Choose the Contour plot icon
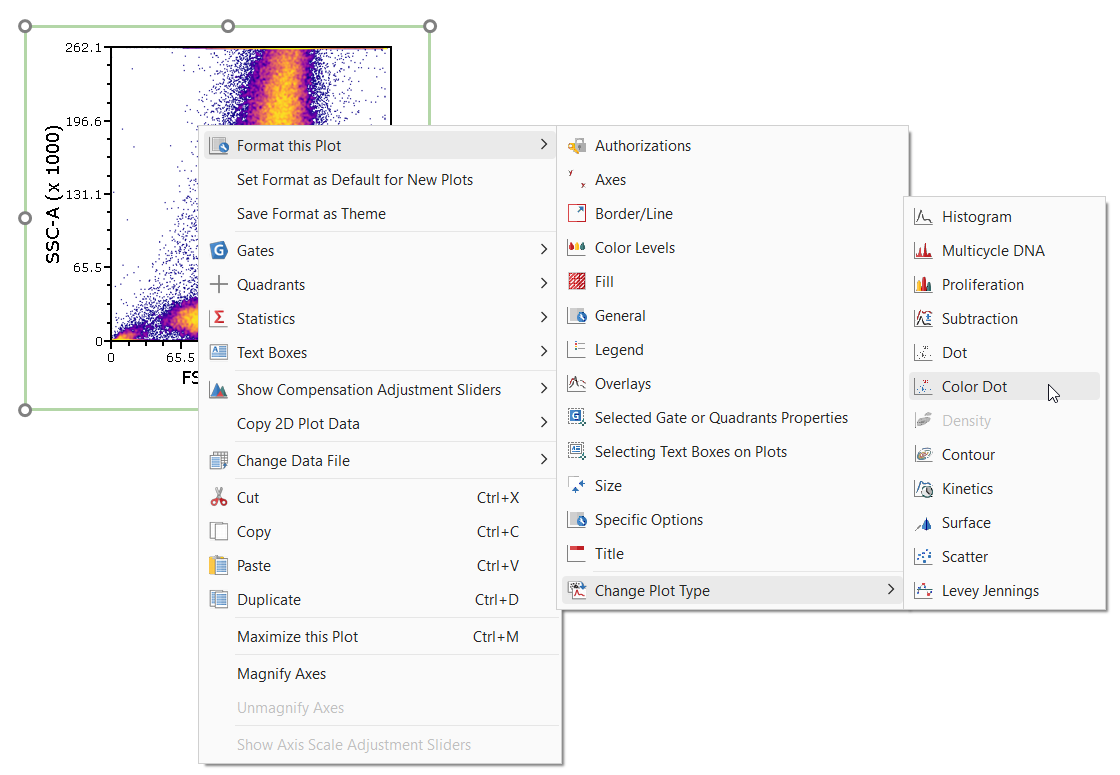The image size is (1120, 775). tap(924, 455)
